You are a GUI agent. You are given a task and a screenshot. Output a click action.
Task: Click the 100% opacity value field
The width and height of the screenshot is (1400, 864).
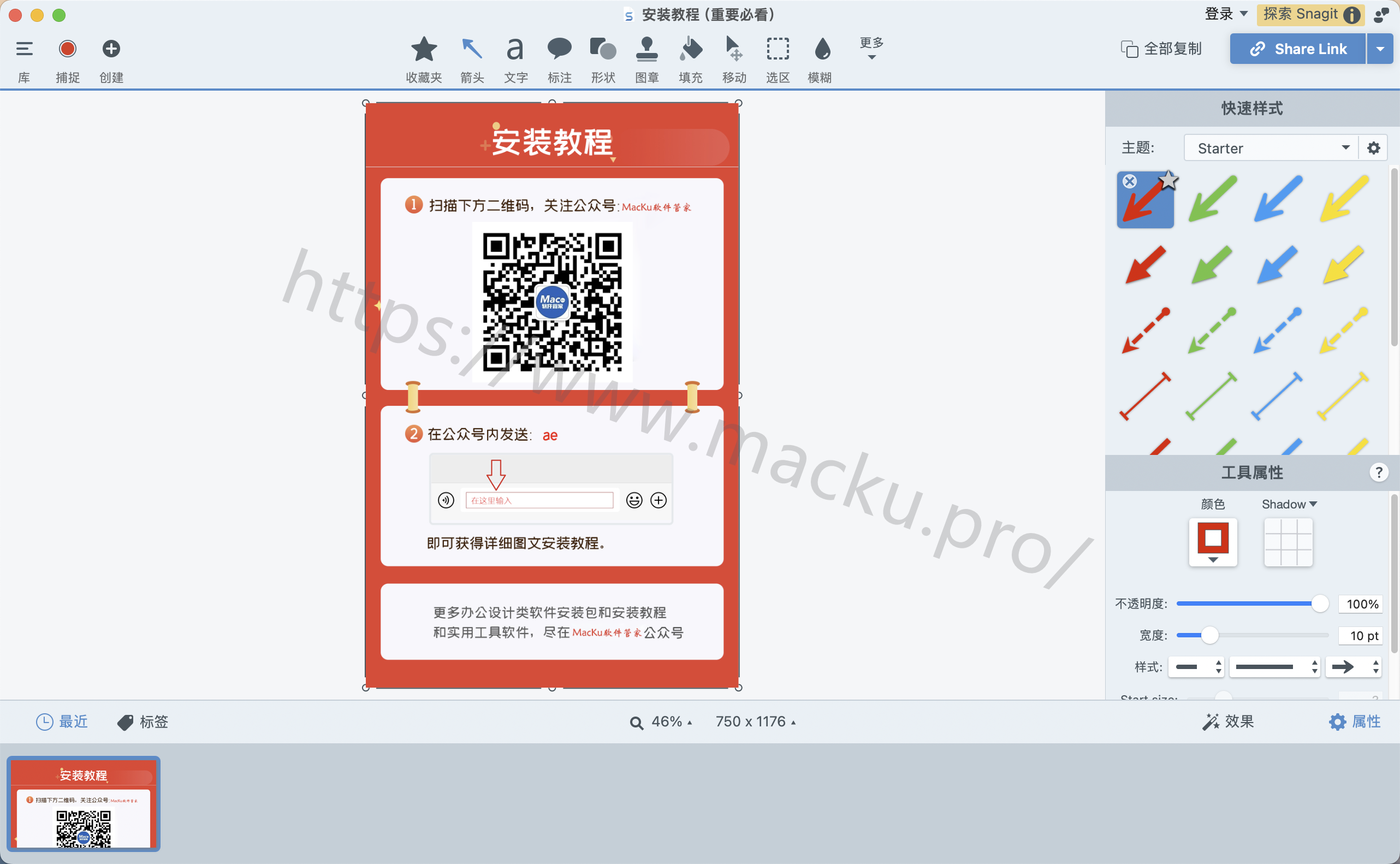click(x=1360, y=604)
